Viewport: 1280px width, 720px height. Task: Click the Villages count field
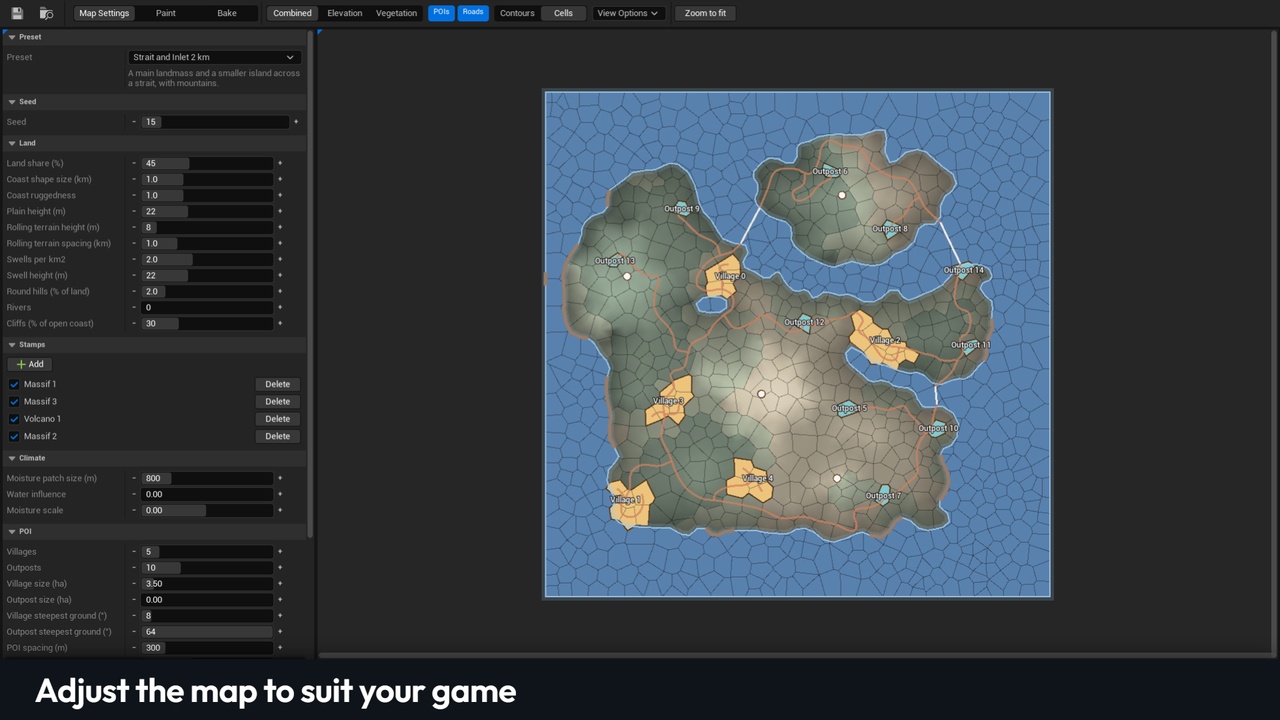coord(207,552)
